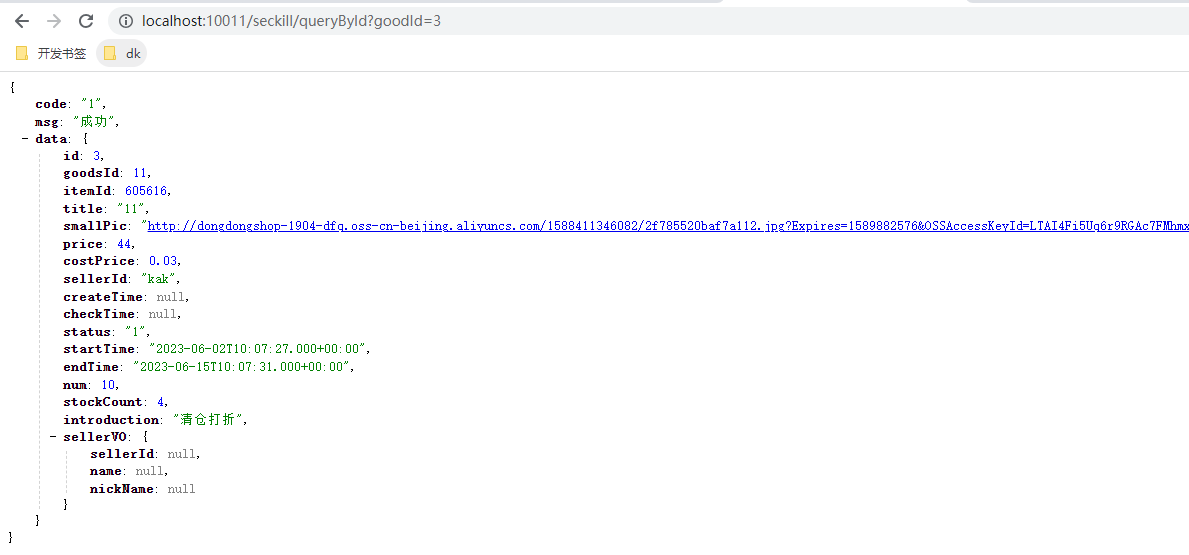Select the introduction value "清仓打折"
The height and width of the screenshot is (555, 1189).
(x=209, y=420)
